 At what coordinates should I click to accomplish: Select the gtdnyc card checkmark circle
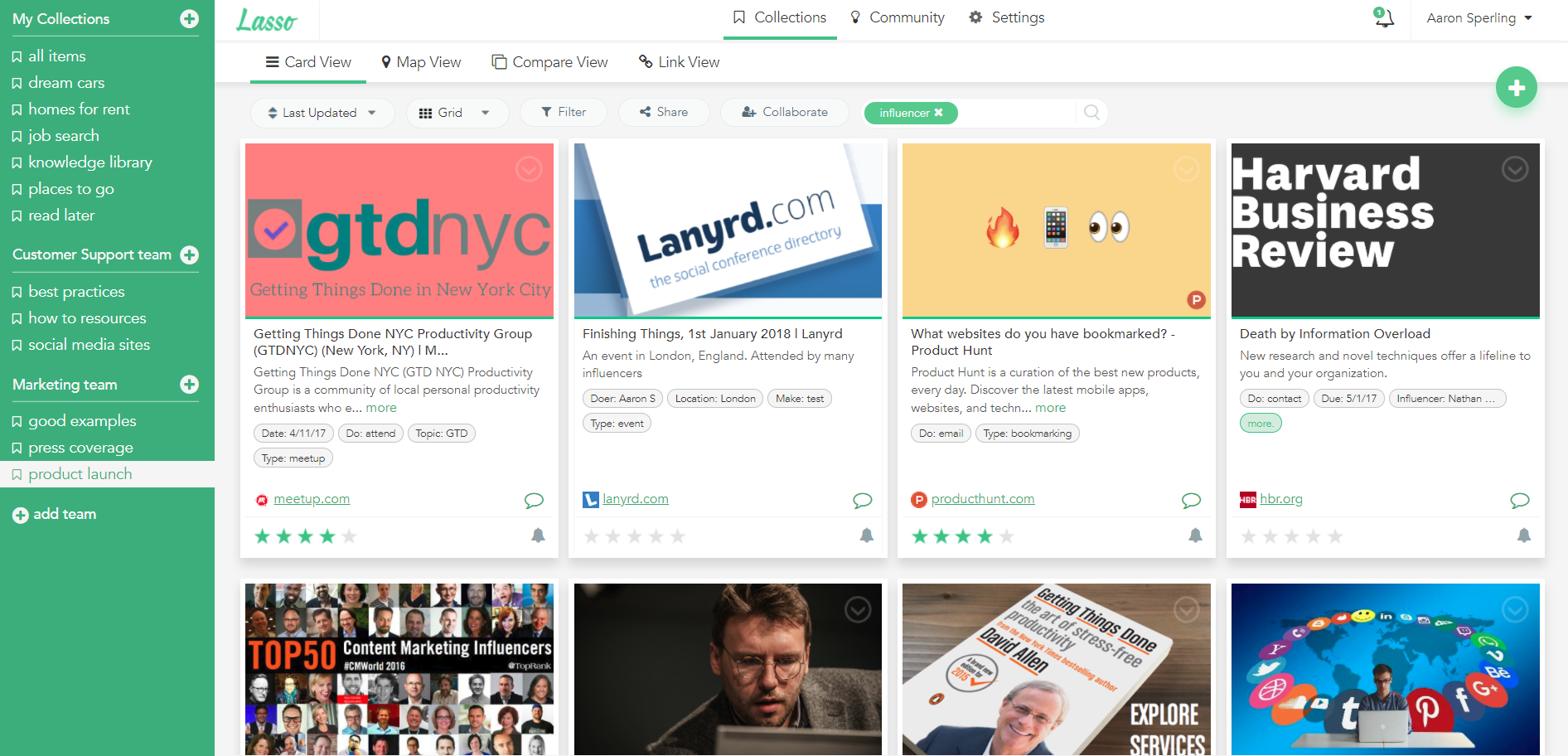(529, 170)
